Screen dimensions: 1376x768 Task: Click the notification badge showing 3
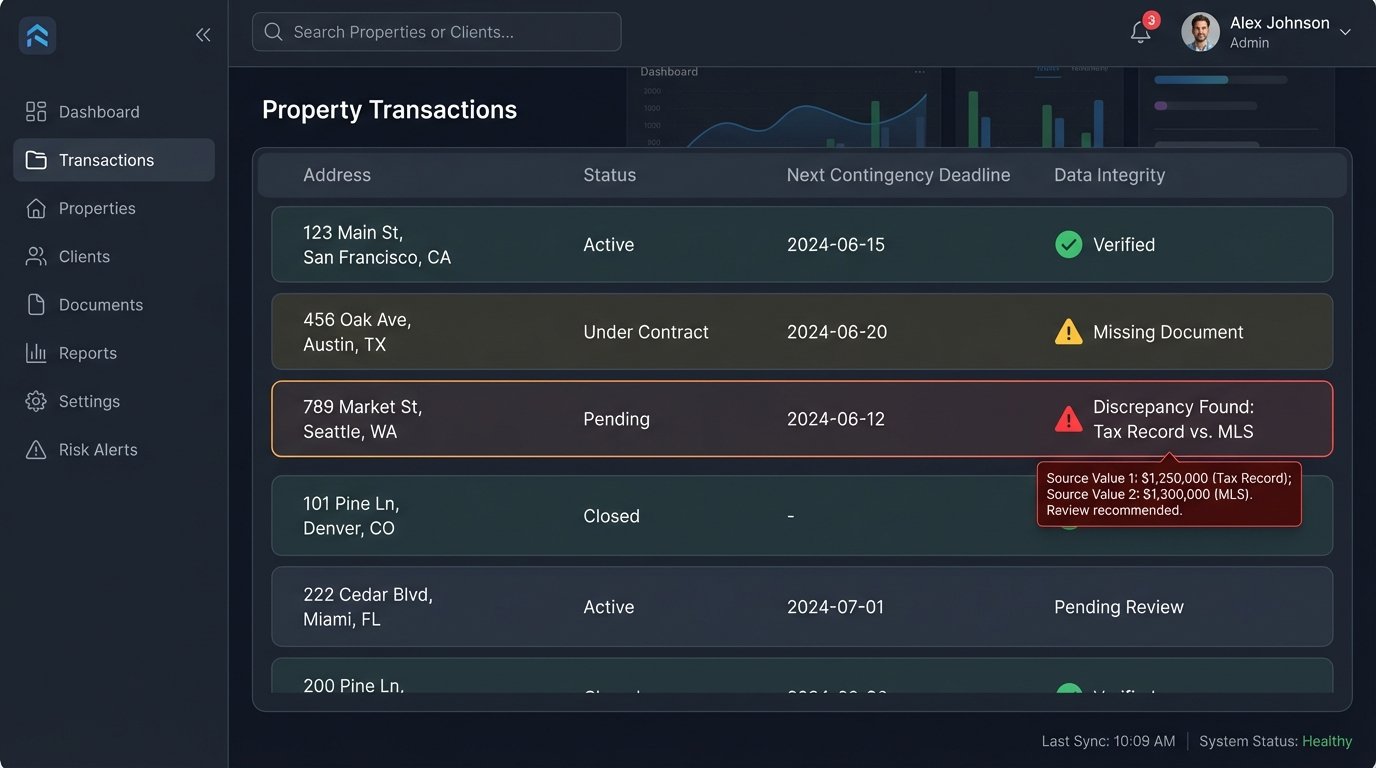[1151, 19]
